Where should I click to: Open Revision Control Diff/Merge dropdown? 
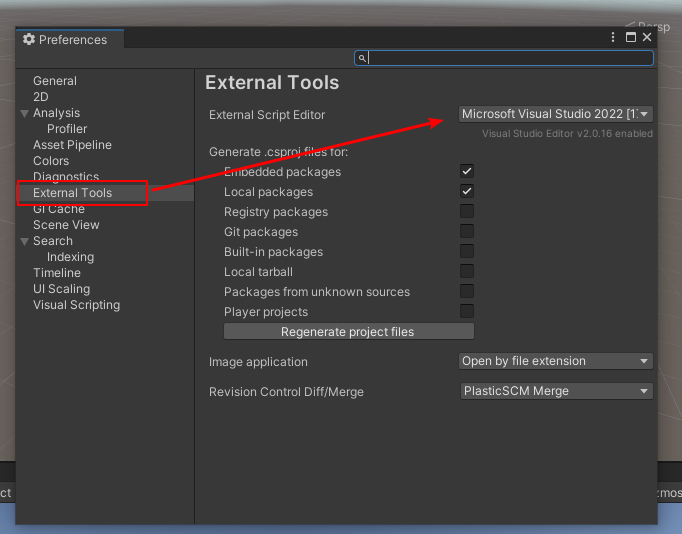tap(557, 391)
